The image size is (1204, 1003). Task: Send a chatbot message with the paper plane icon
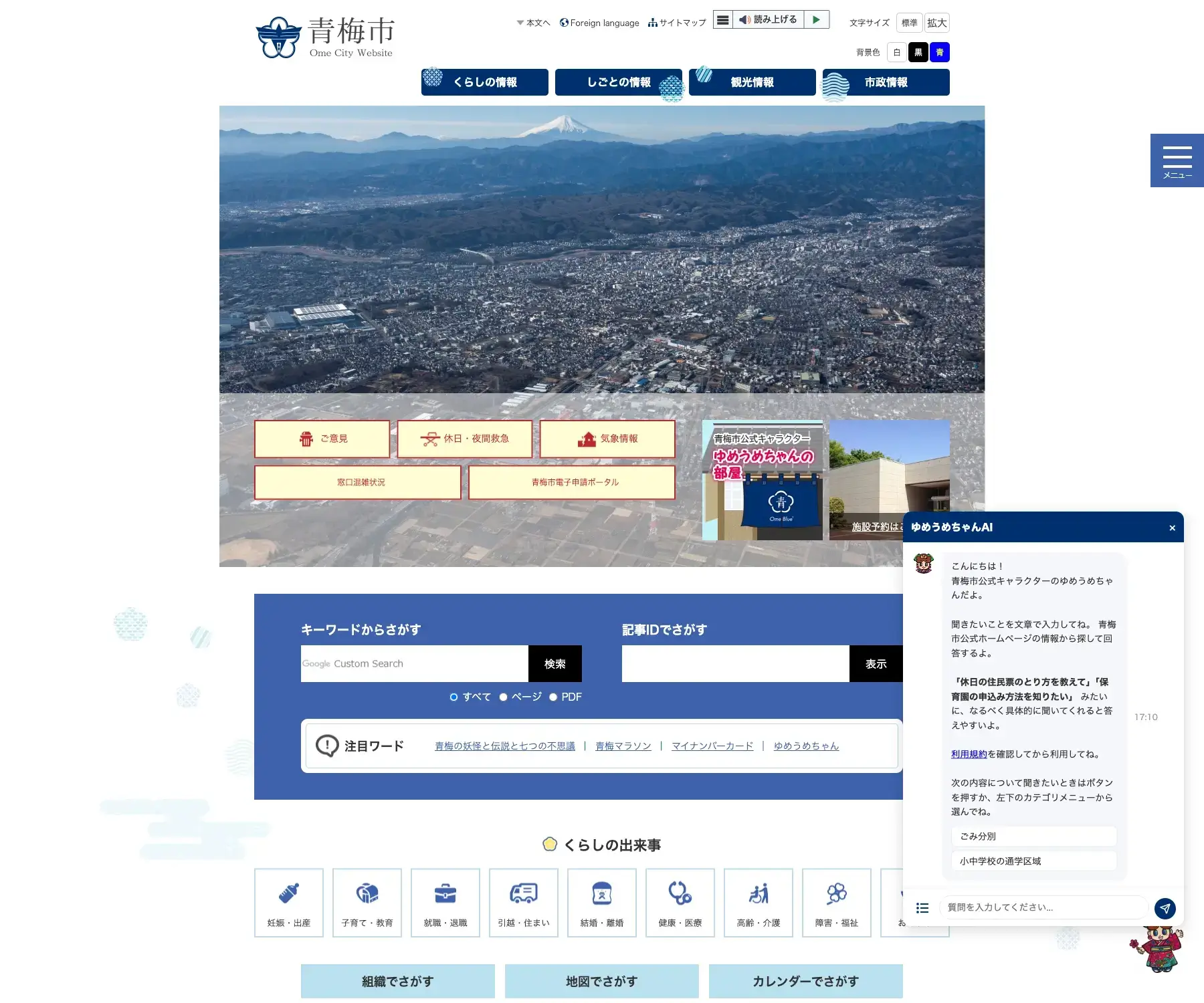(1166, 908)
